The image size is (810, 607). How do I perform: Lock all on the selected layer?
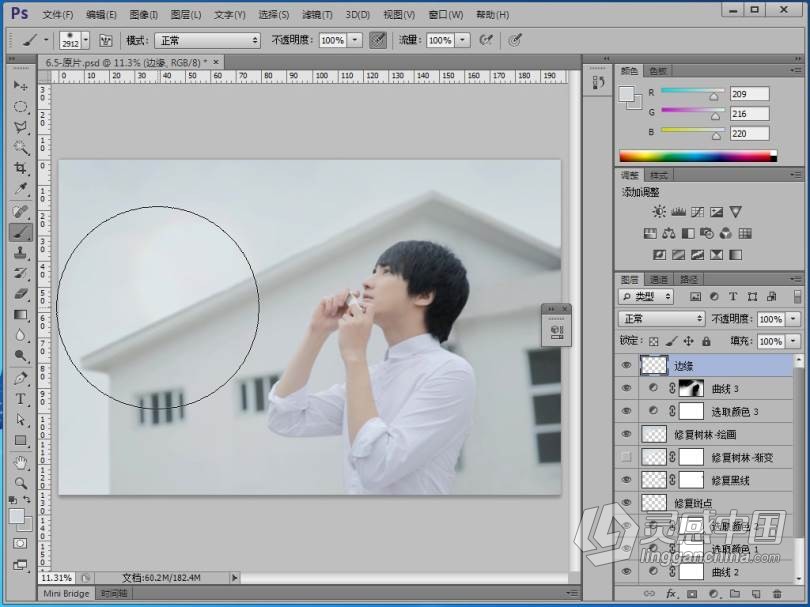click(706, 341)
